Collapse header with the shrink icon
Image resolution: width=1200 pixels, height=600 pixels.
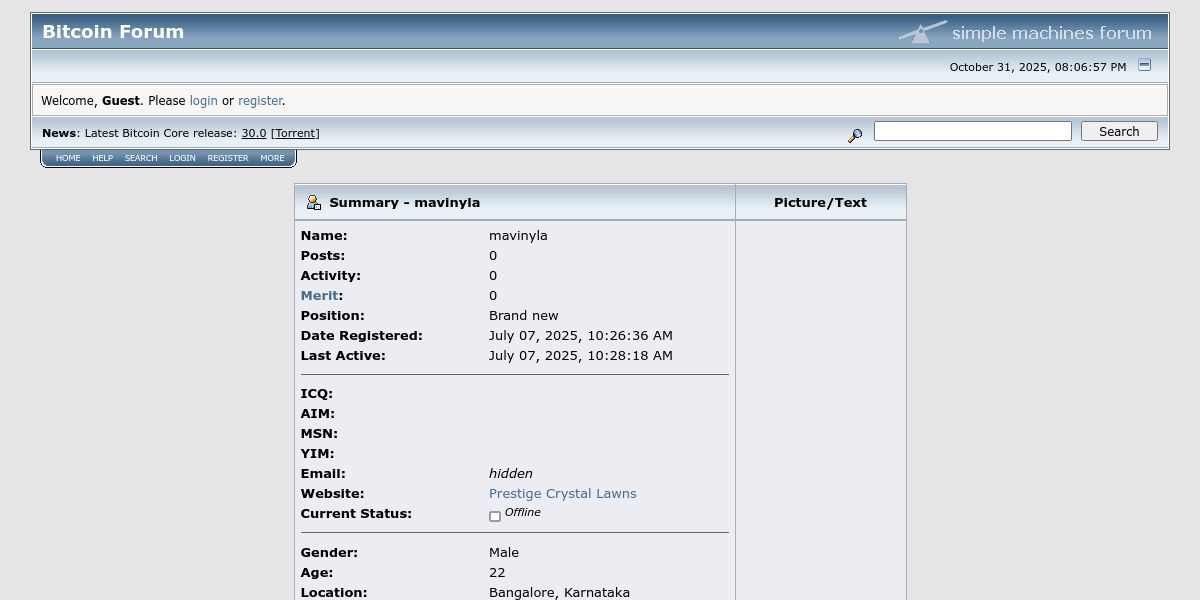click(x=1145, y=65)
